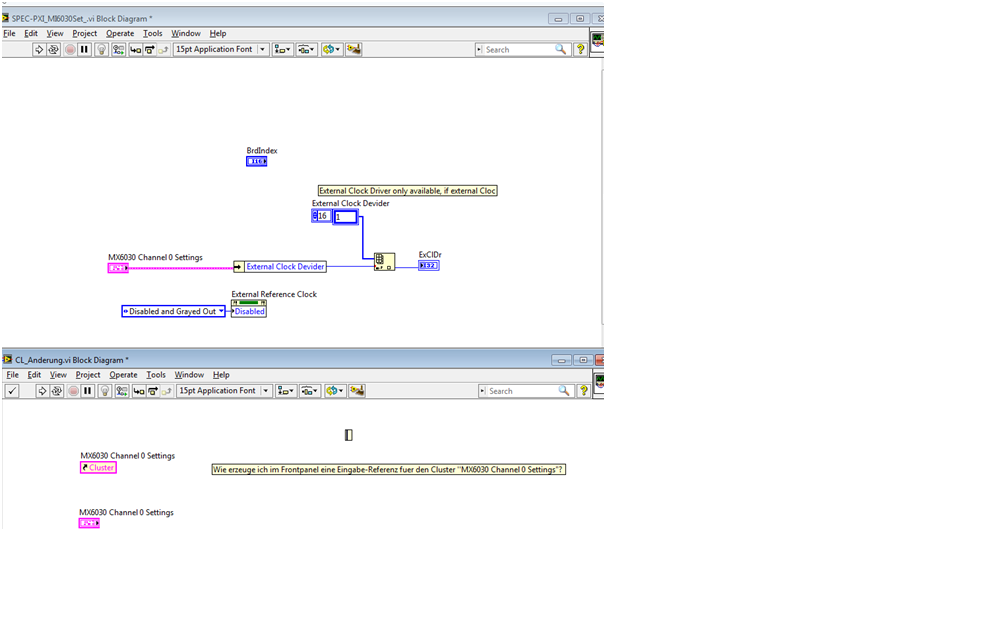Select ExClDr indicator terminal
Image resolution: width=1008 pixels, height=630 pixels.
(x=429, y=266)
